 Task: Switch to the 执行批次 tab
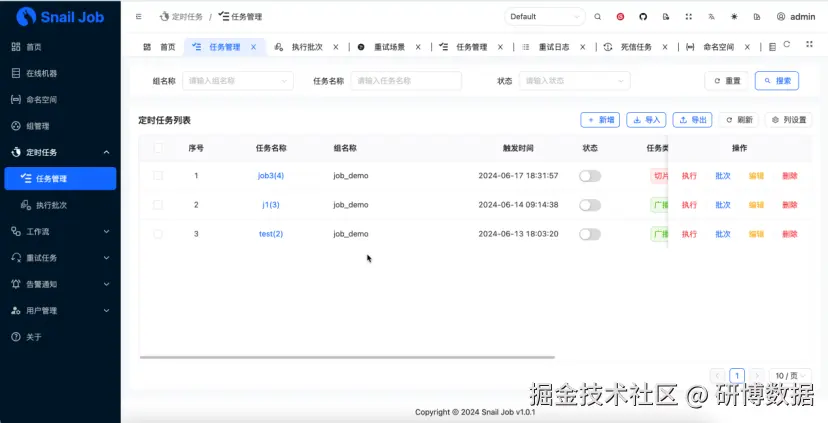tap(307, 47)
